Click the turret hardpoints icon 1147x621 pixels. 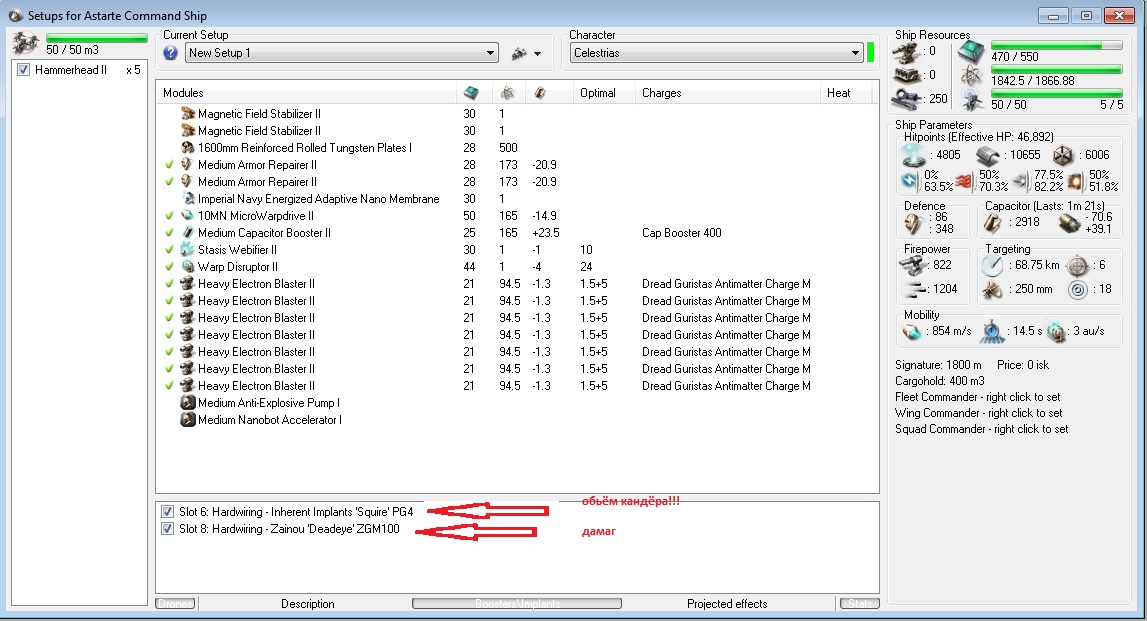click(906, 51)
